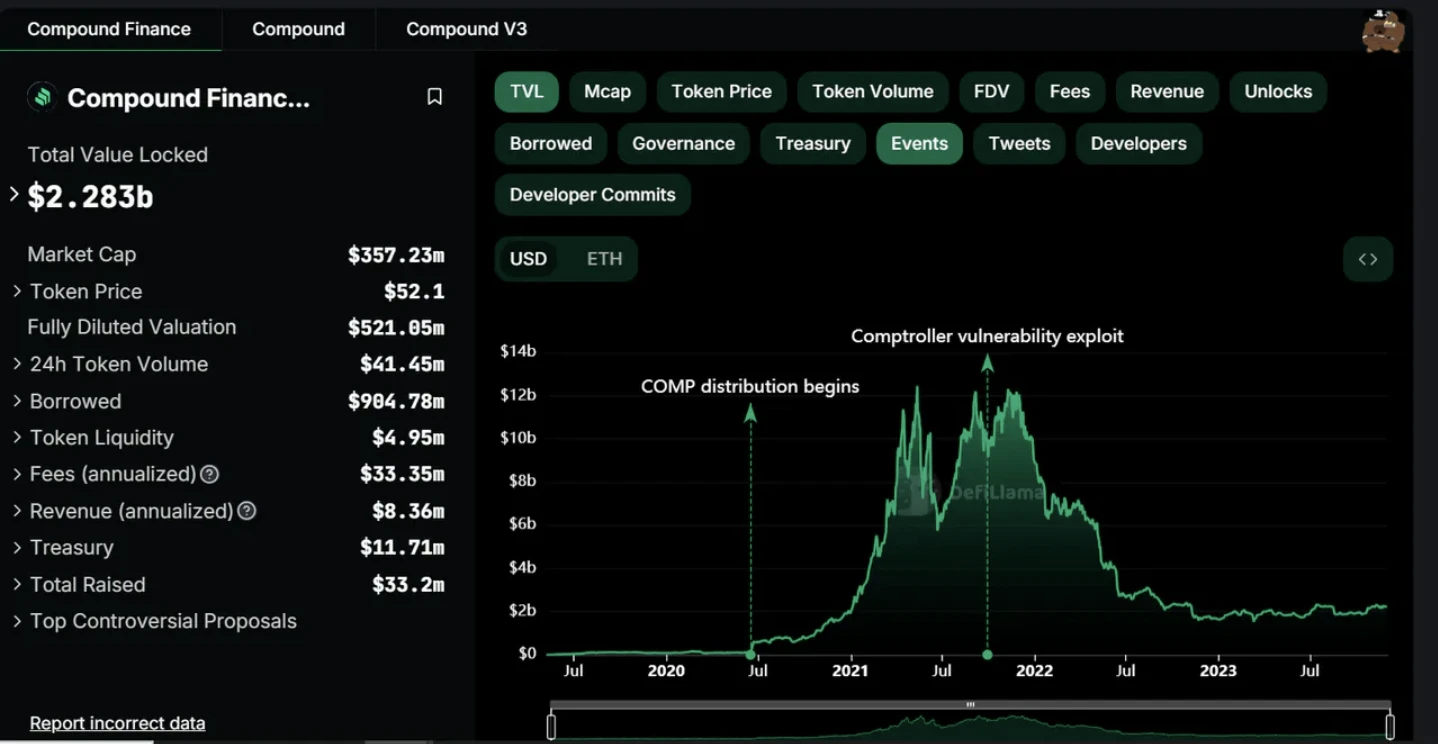Click the left handle of time range slider
Viewport: 1438px width, 744px height.
click(551, 726)
